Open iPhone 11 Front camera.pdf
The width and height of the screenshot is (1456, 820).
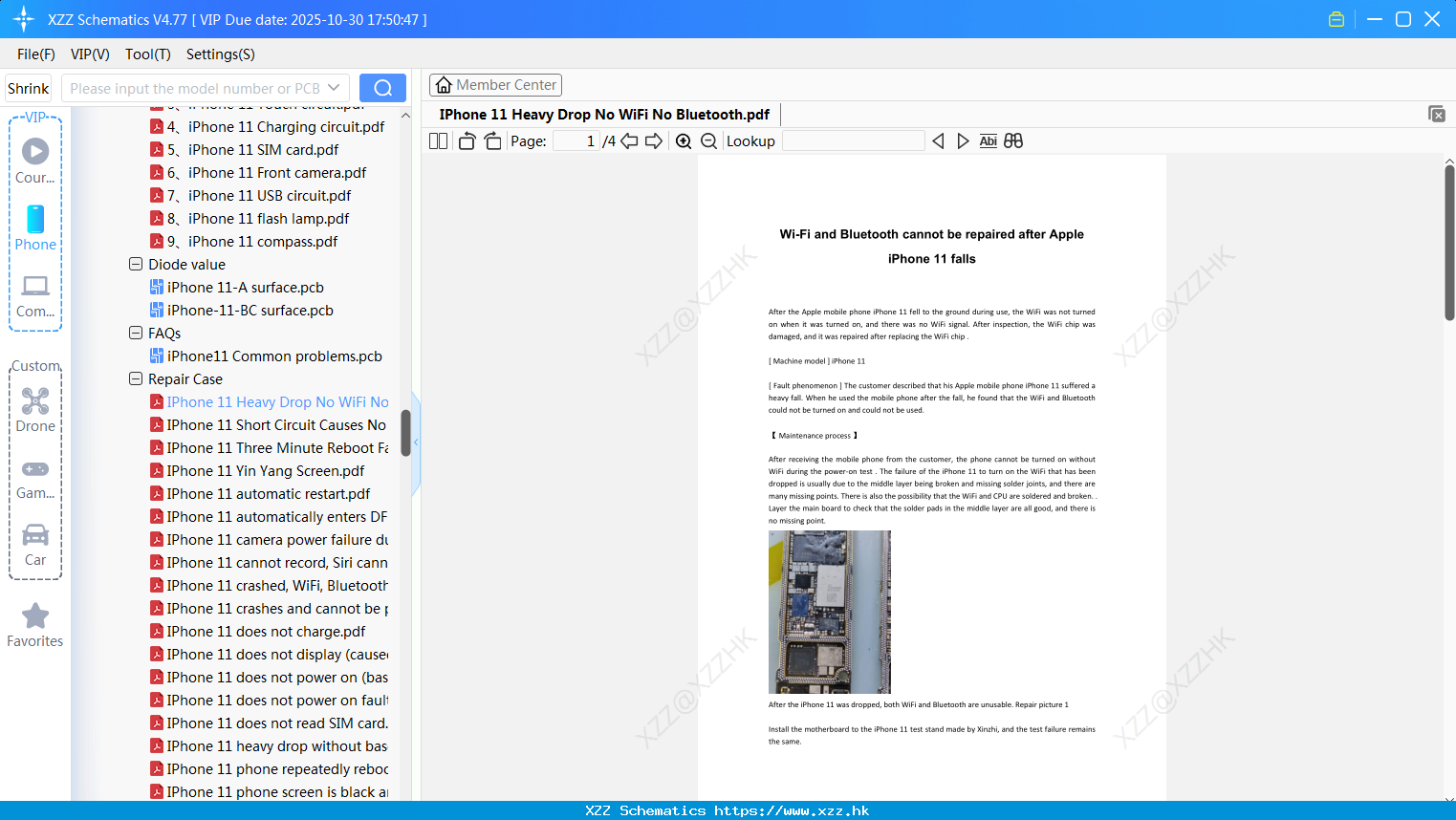click(x=258, y=172)
